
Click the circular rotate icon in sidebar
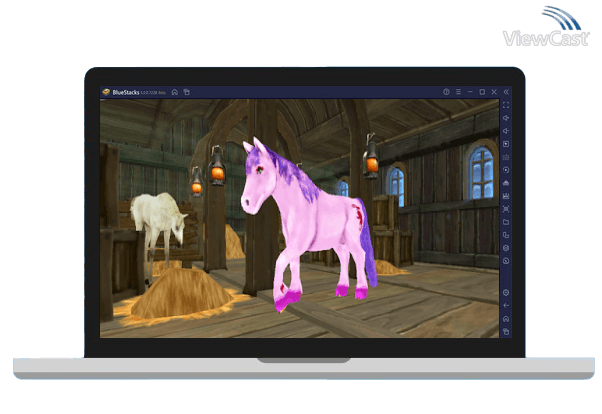[x=506, y=261]
